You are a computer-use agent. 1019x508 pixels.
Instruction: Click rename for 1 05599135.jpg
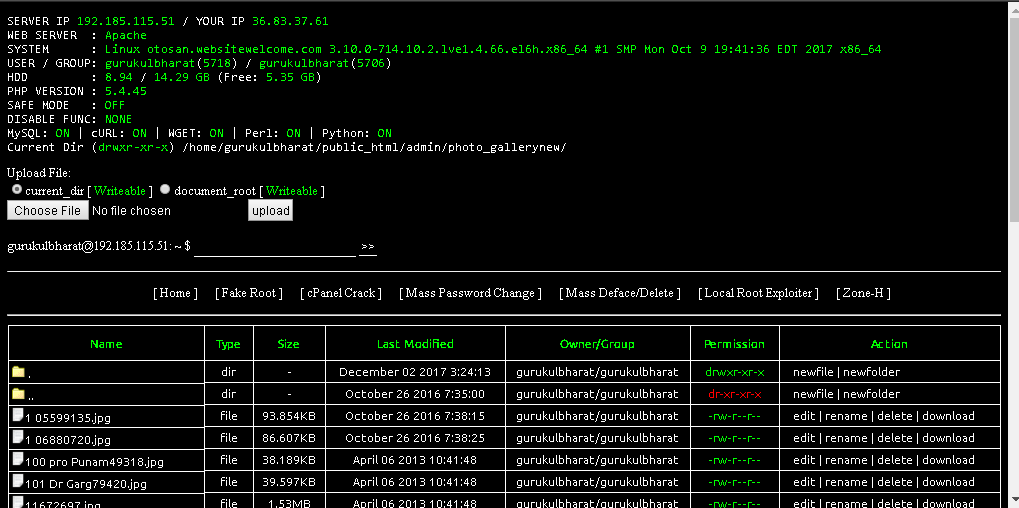pyautogui.click(x=846, y=416)
